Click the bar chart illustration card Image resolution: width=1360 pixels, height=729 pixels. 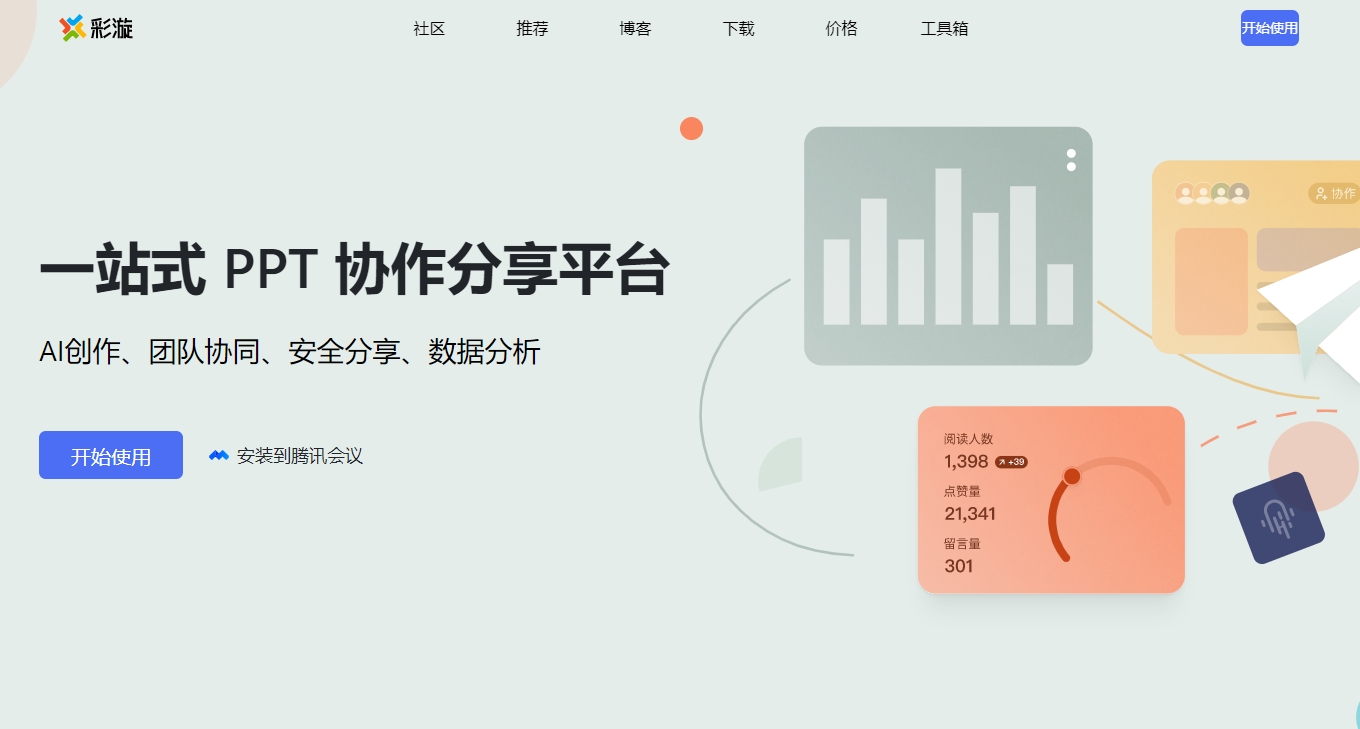pos(948,246)
